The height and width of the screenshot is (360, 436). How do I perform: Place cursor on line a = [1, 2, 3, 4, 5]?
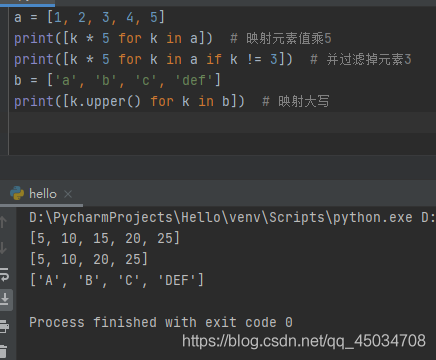point(89,17)
